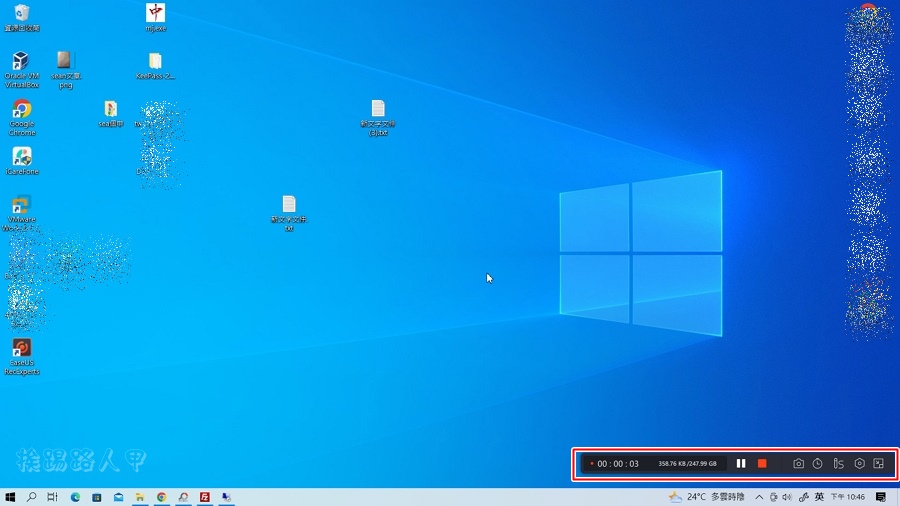Open FileZilla from the taskbar
Screen dimensions: 900x506
[205, 497]
